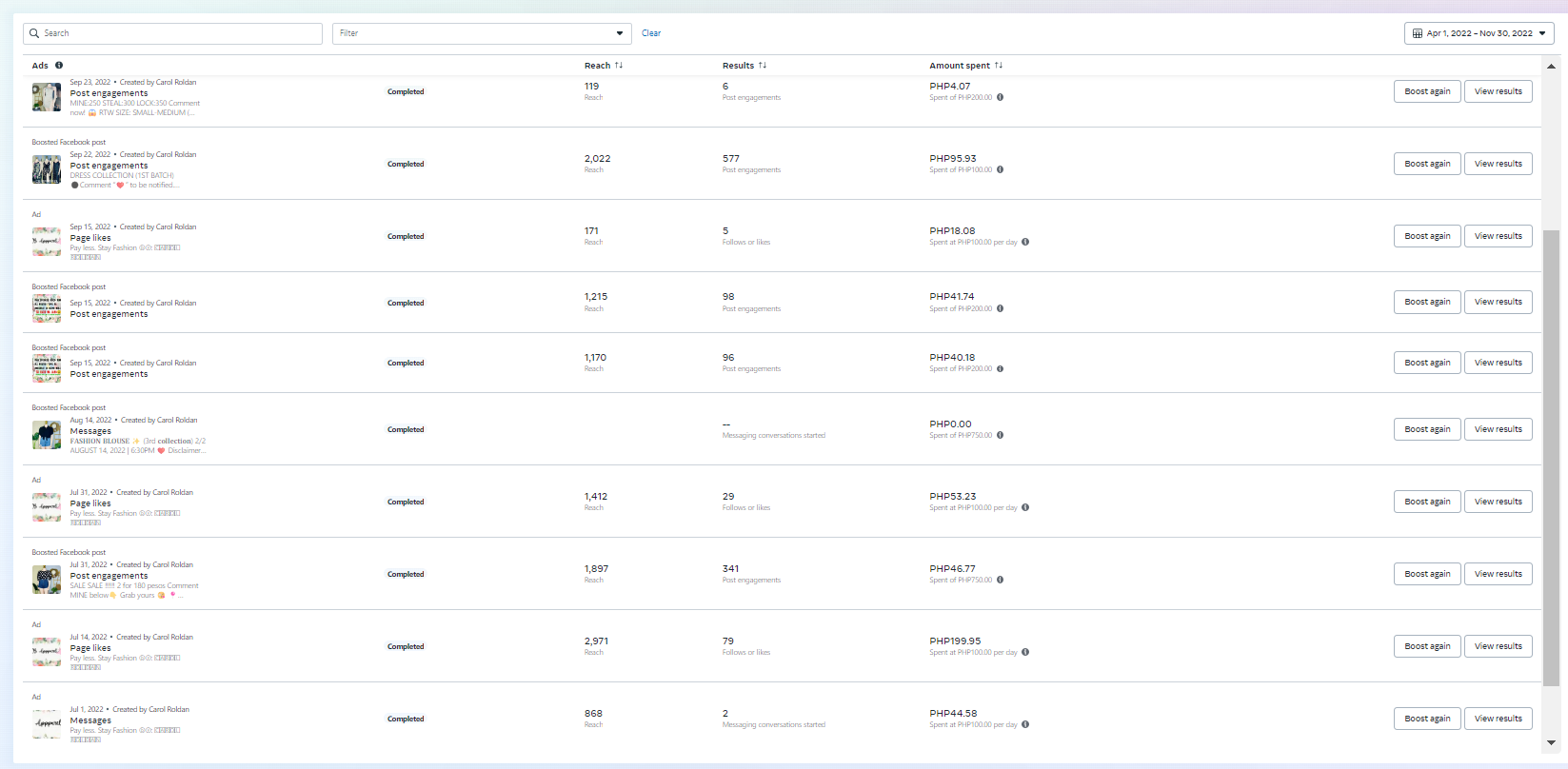Image resolution: width=1568 pixels, height=769 pixels.
Task: Boost again the Jul 1 Messages ad
Action: click(x=1427, y=719)
